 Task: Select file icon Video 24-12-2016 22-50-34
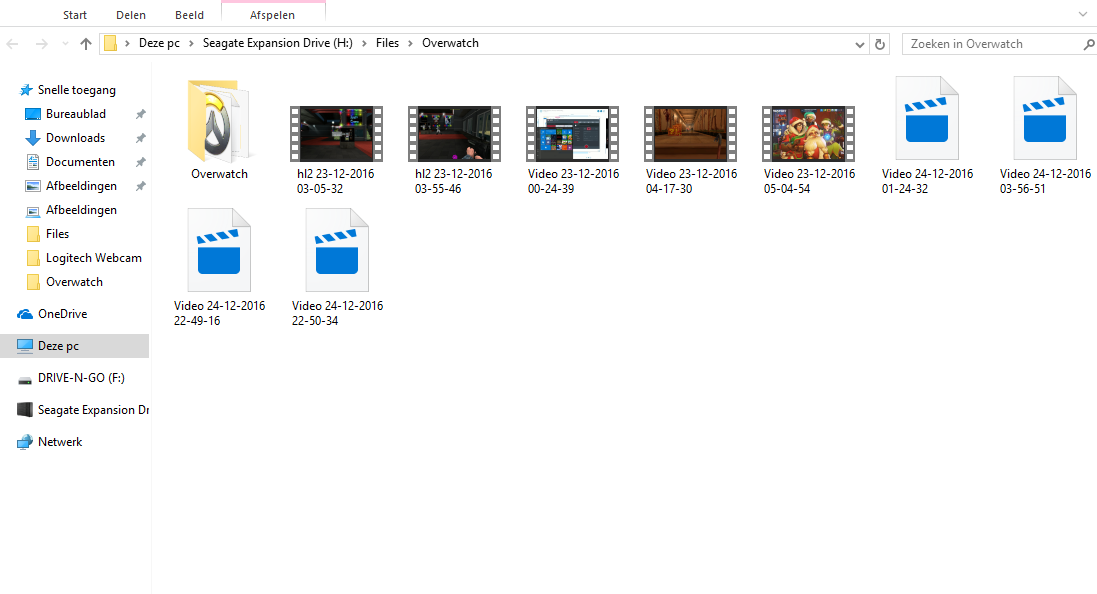click(x=337, y=250)
